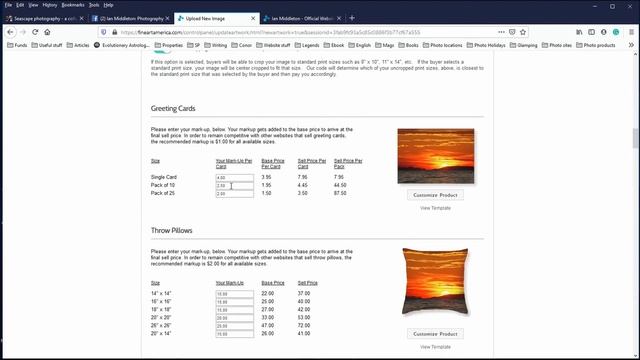Show more bookmarks with the chevron

(x=631, y=45)
